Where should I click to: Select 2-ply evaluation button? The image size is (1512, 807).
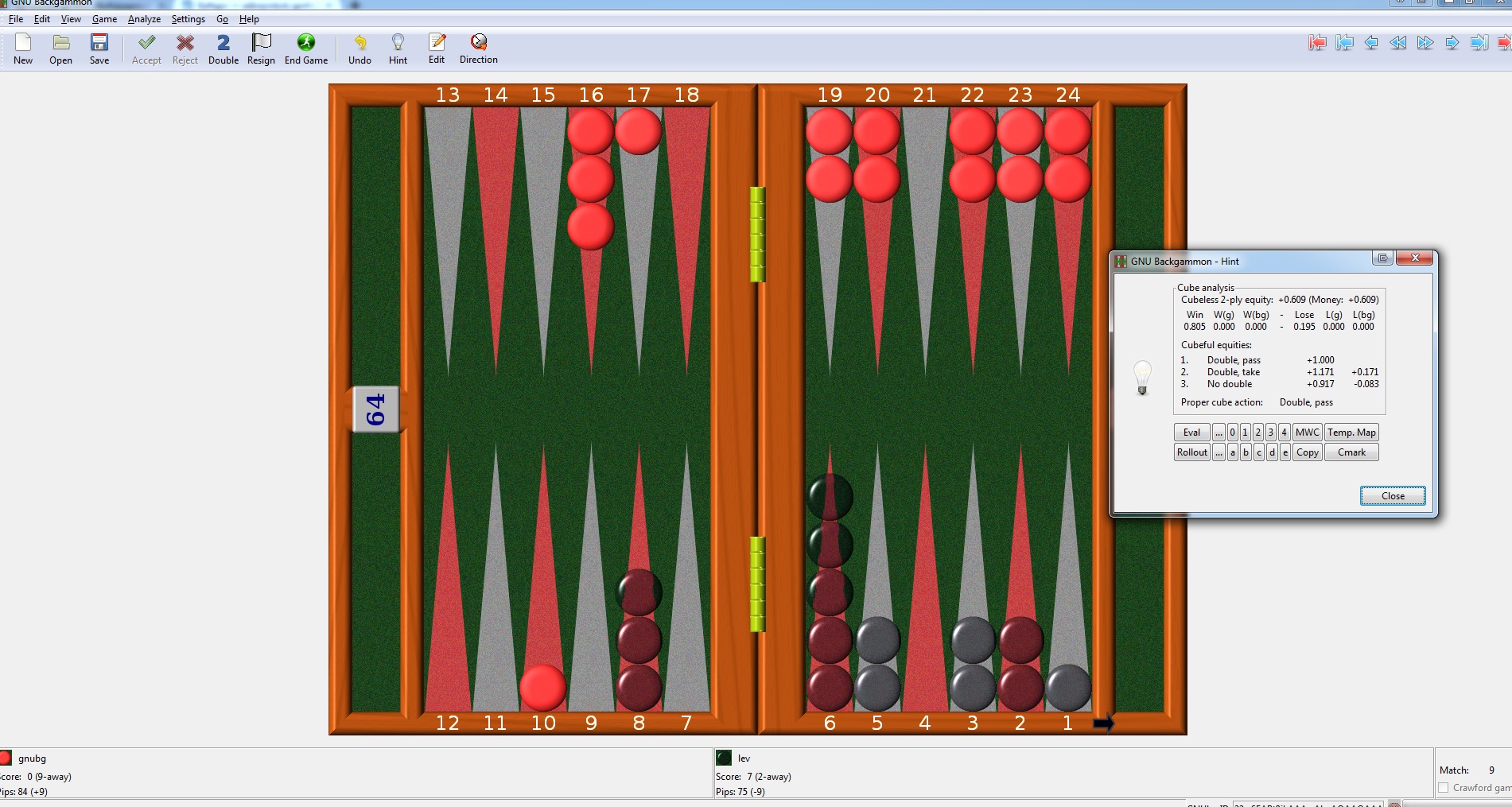click(1257, 433)
